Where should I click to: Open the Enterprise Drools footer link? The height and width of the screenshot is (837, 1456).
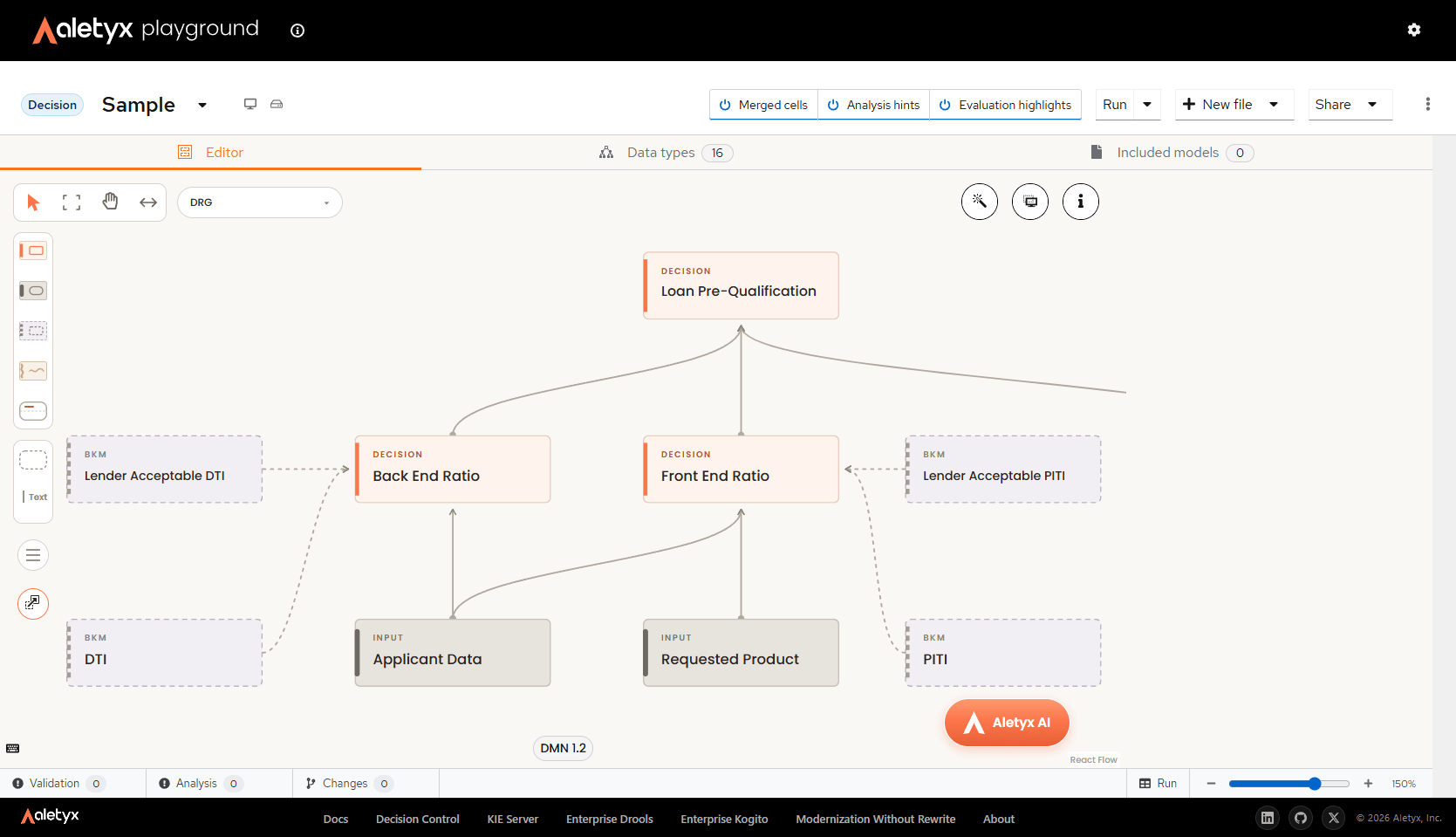click(x=610, y=819)
